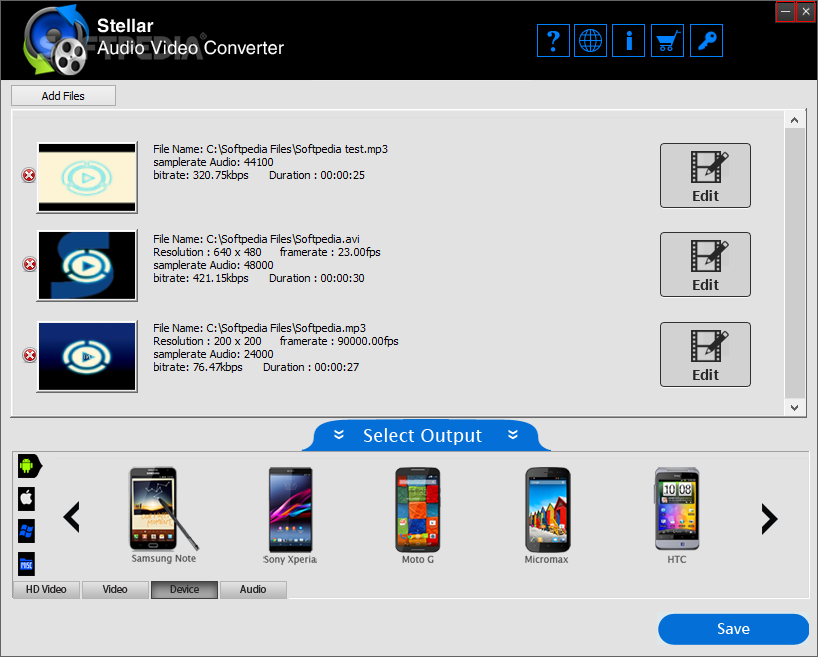Switch to the Audio tab
The image size is (818, 657).
(253, 590)
